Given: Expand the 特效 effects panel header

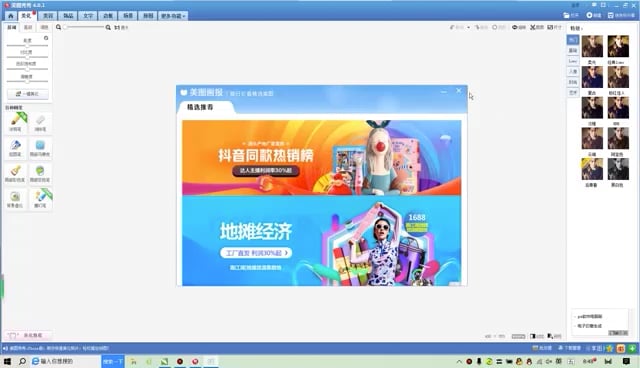Looking at the screenshot, I should (x=576, y=28).
